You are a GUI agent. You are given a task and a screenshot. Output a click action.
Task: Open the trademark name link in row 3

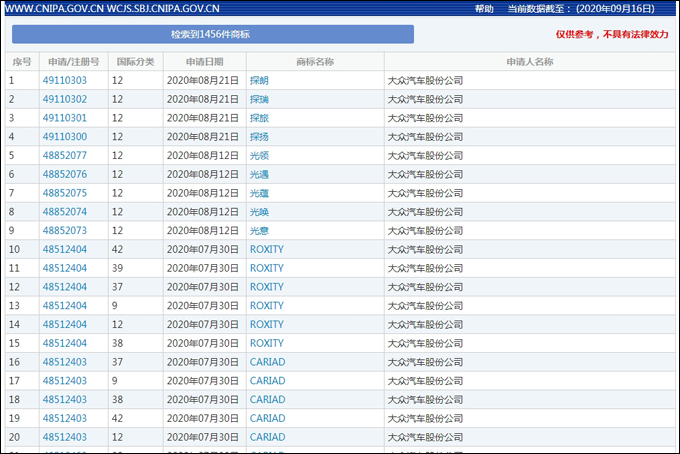259,118
